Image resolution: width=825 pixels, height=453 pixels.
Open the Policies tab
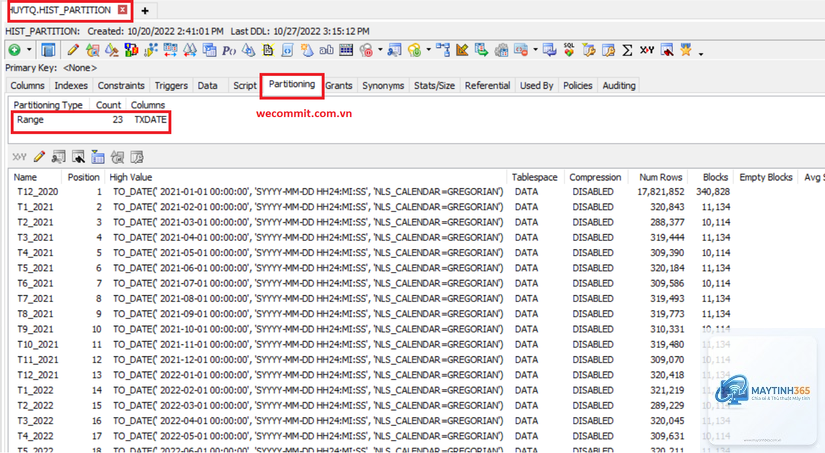point(578,85)
